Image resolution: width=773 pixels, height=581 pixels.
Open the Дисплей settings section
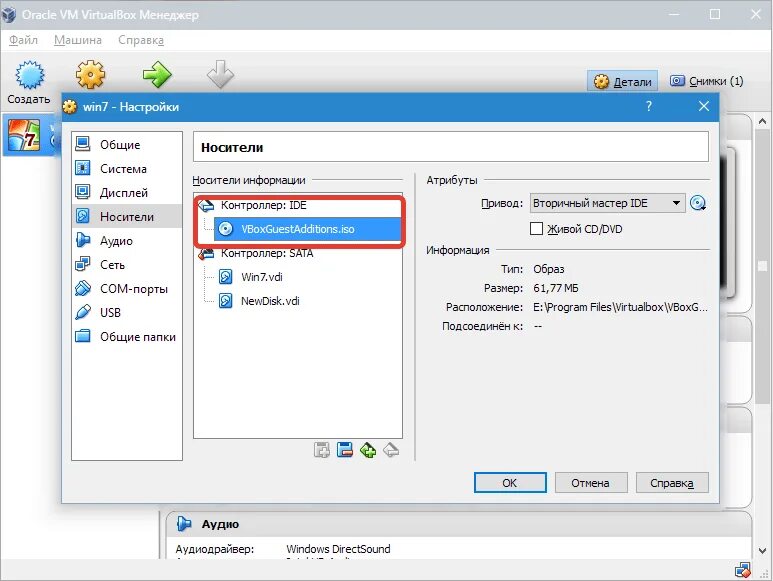point(127,193)
